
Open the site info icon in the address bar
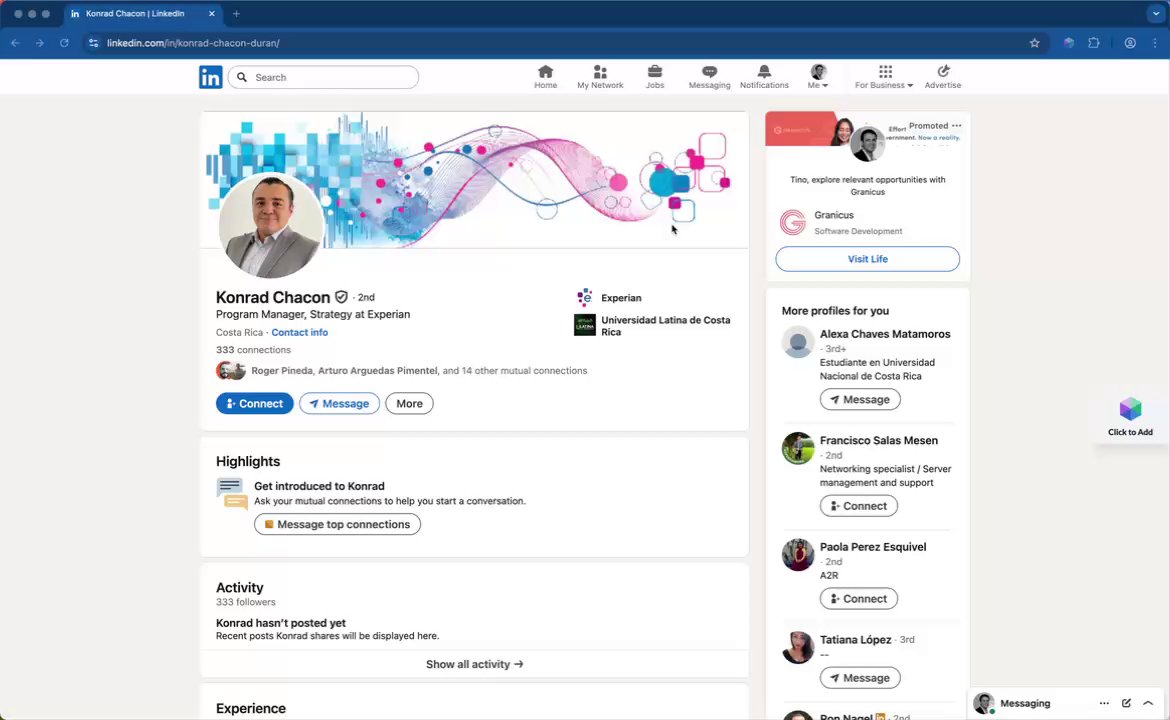click(93, 43)
